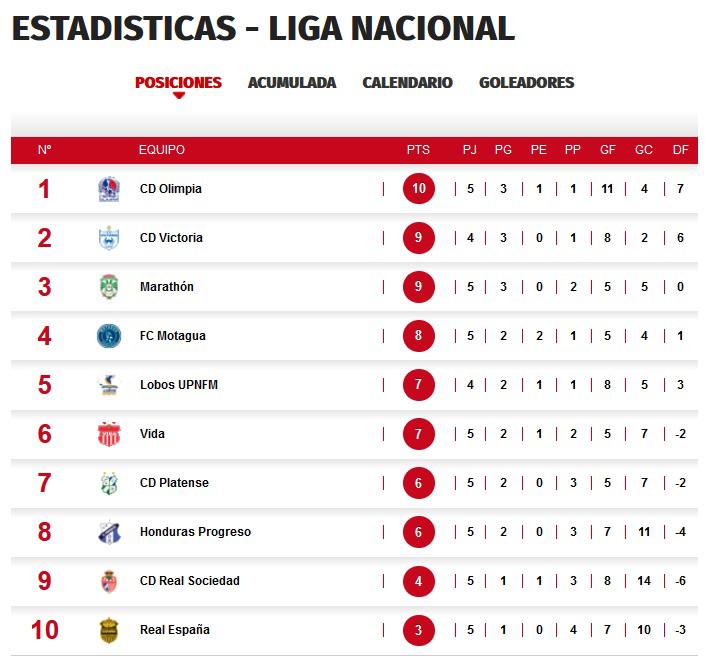This screenshot has width=715, height=672.
Task: Click the EQUIPO column header
Action: pos(162,150)
